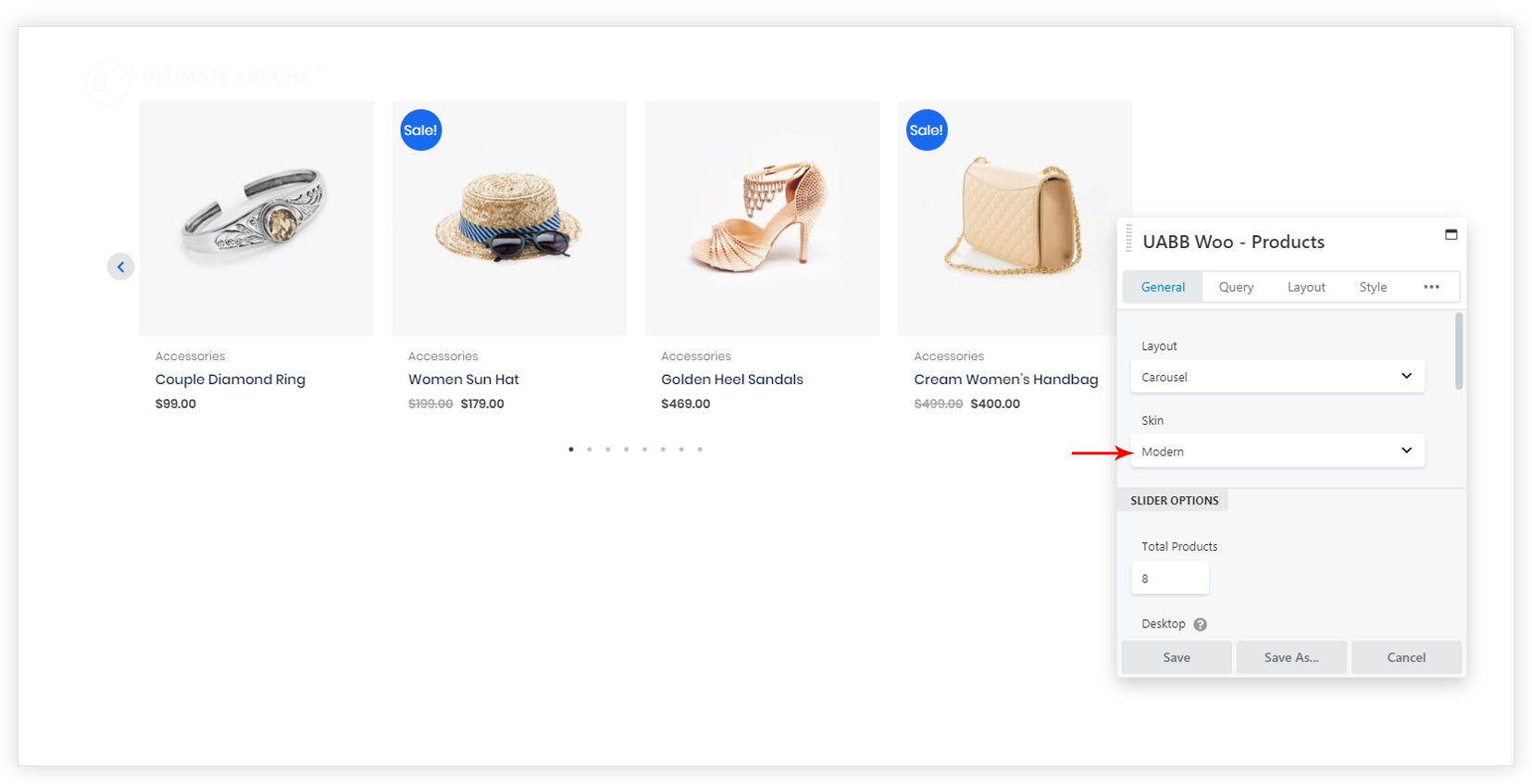Click the Sale! badge on Women Sun Hat
The image size is (1532, 784).
(420, 131)
